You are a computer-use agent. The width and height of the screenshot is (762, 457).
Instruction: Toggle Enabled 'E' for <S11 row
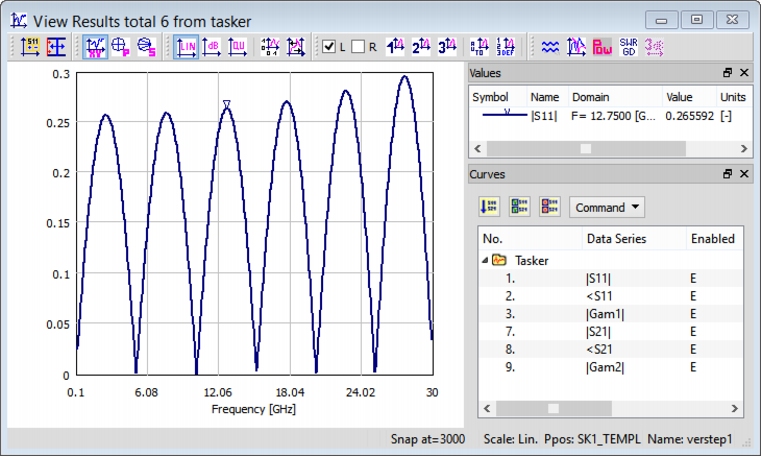pyautogui.click(x=693, y=296)
